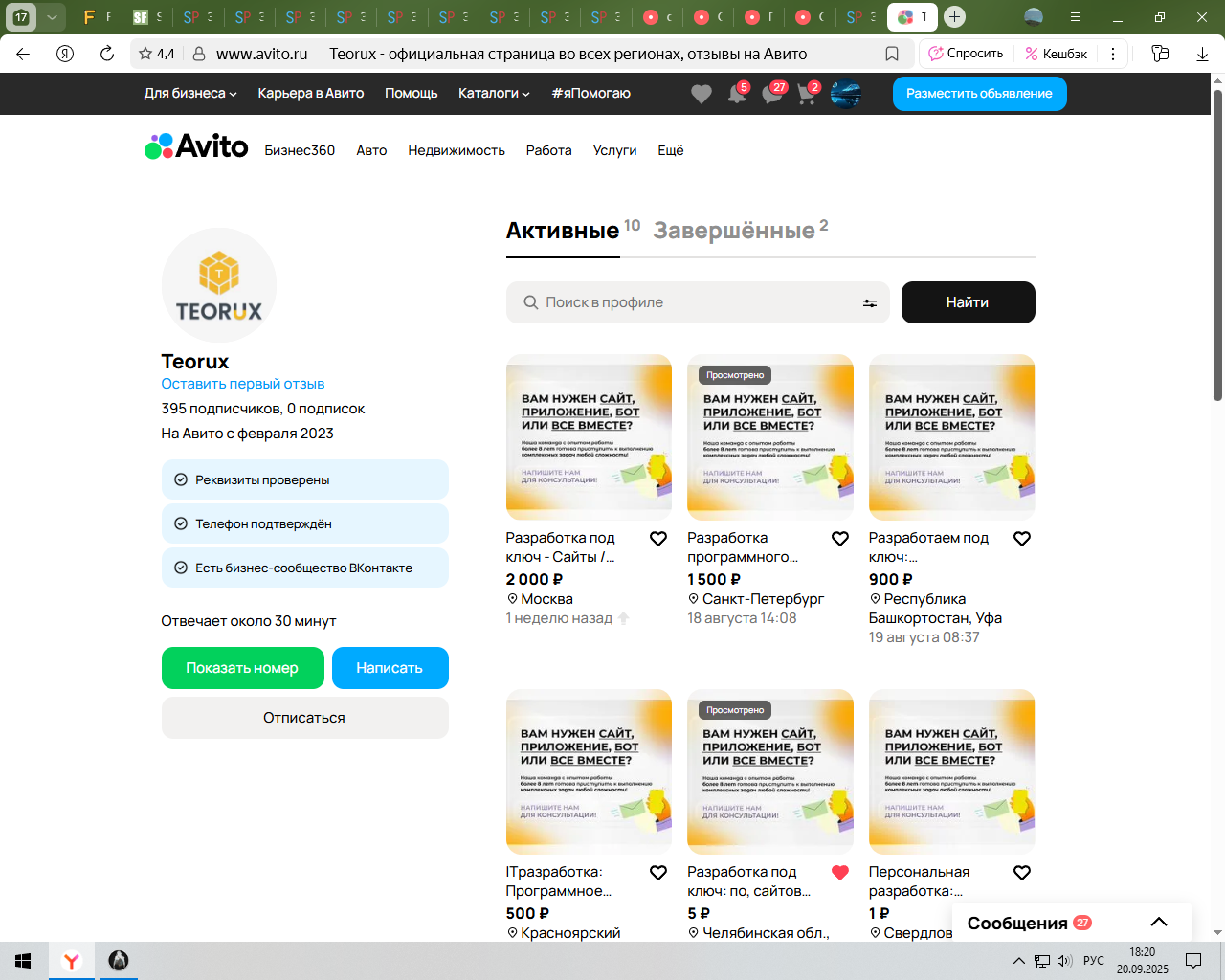Open the Windows notification center icon
Screen dimensions: 1225x980
click(x=1193, y=961)
